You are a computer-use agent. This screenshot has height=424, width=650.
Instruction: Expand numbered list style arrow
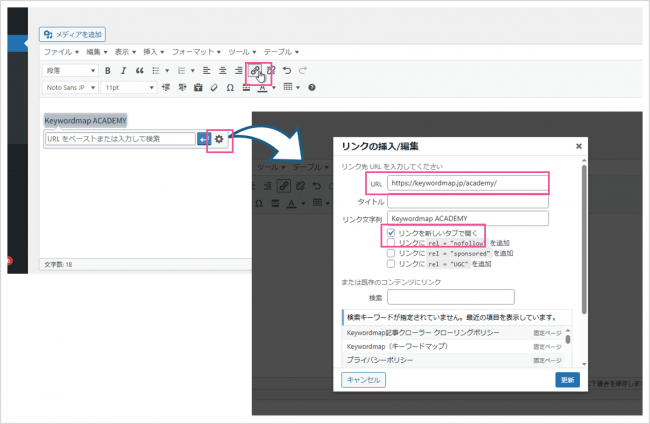coord(192,71)
